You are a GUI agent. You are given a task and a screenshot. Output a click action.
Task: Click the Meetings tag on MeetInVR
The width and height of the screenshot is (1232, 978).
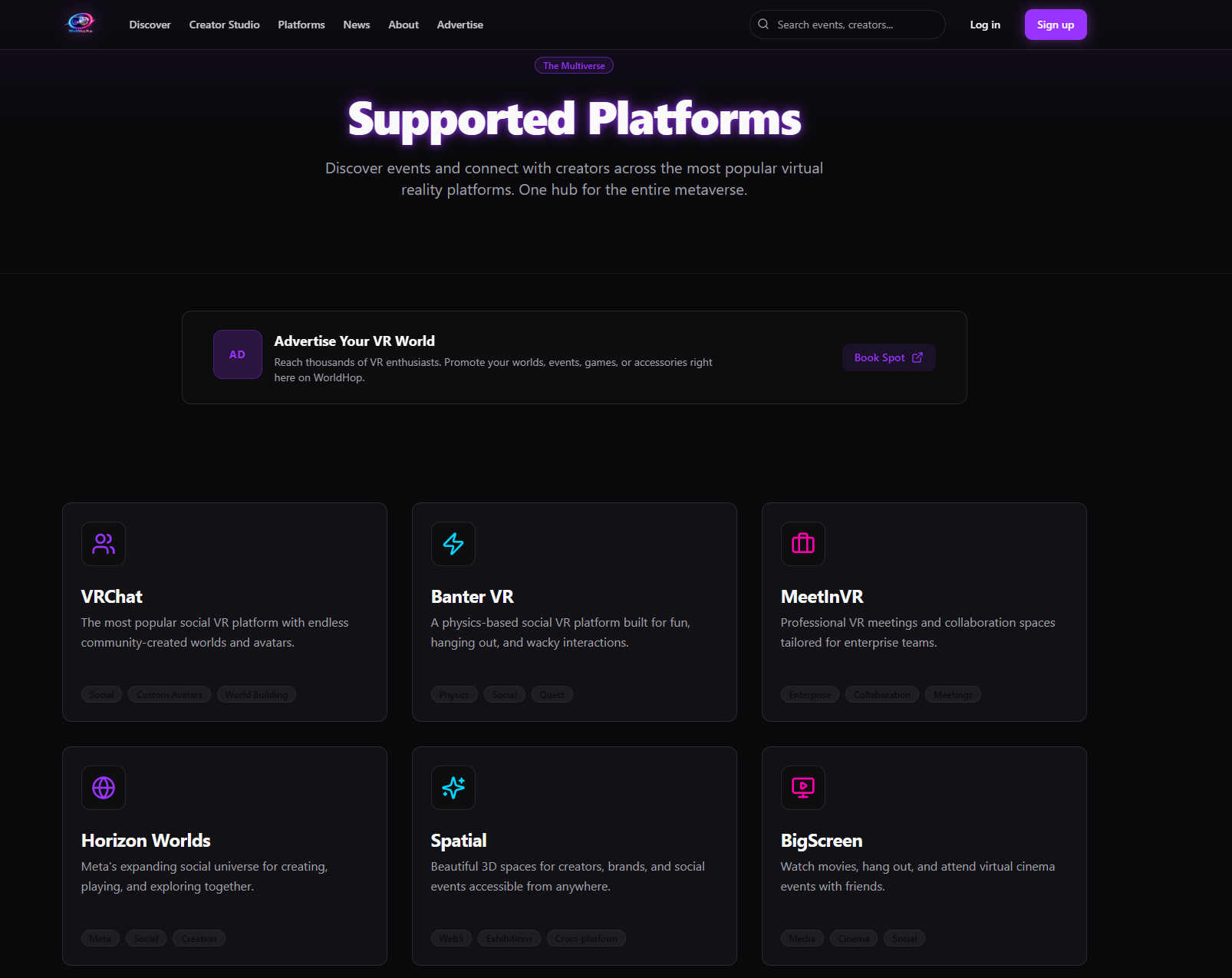point(953,694)
